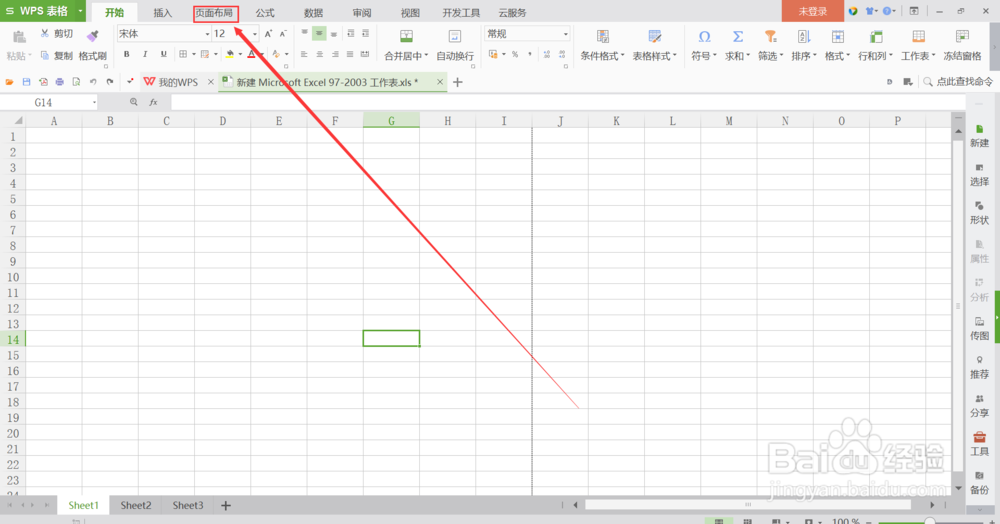The width and height of the screenshot is (1000, 524).
Task: Click the Not Logged In (未登录) button
Action: [x=812, y=11]
